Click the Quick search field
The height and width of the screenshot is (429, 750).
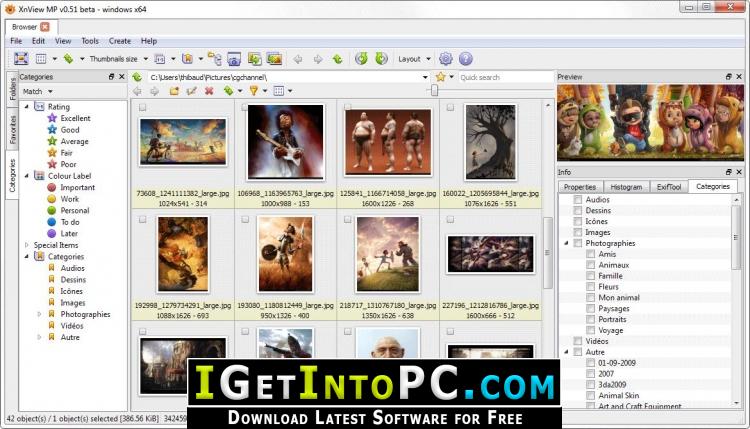click(505, 77)
